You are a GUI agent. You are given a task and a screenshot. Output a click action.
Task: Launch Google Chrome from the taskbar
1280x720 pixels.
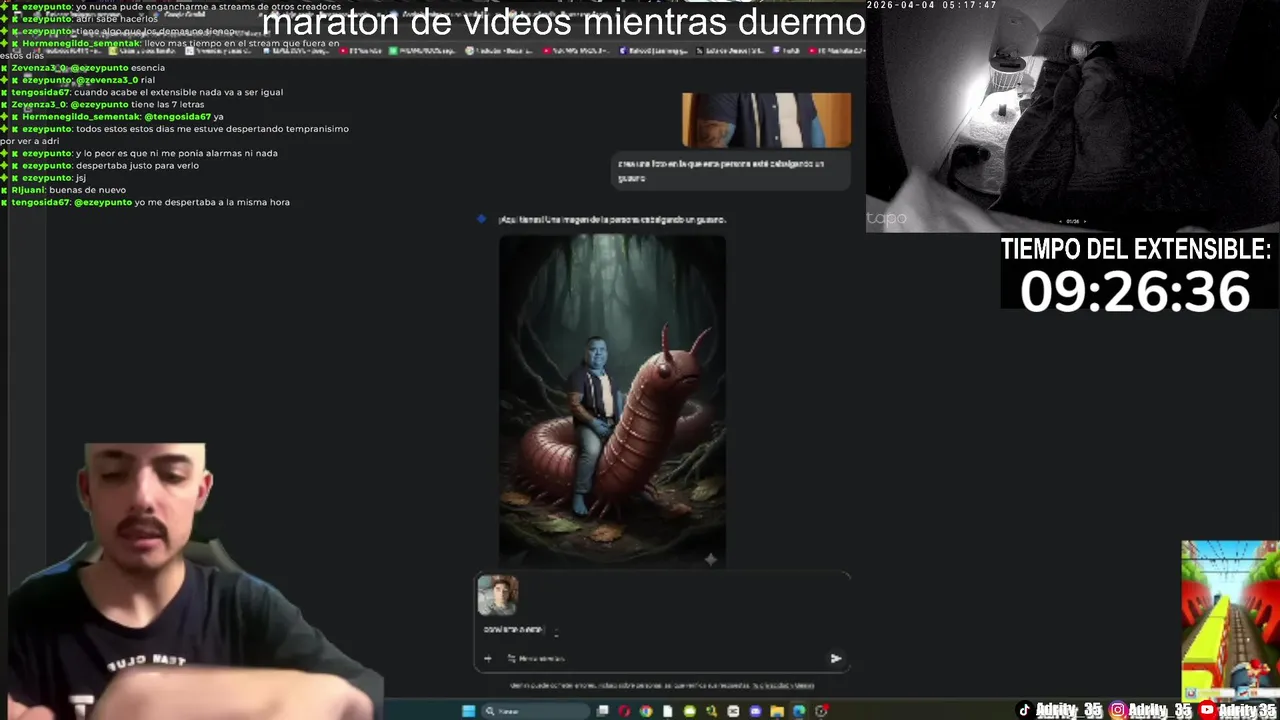pos(646,711)
